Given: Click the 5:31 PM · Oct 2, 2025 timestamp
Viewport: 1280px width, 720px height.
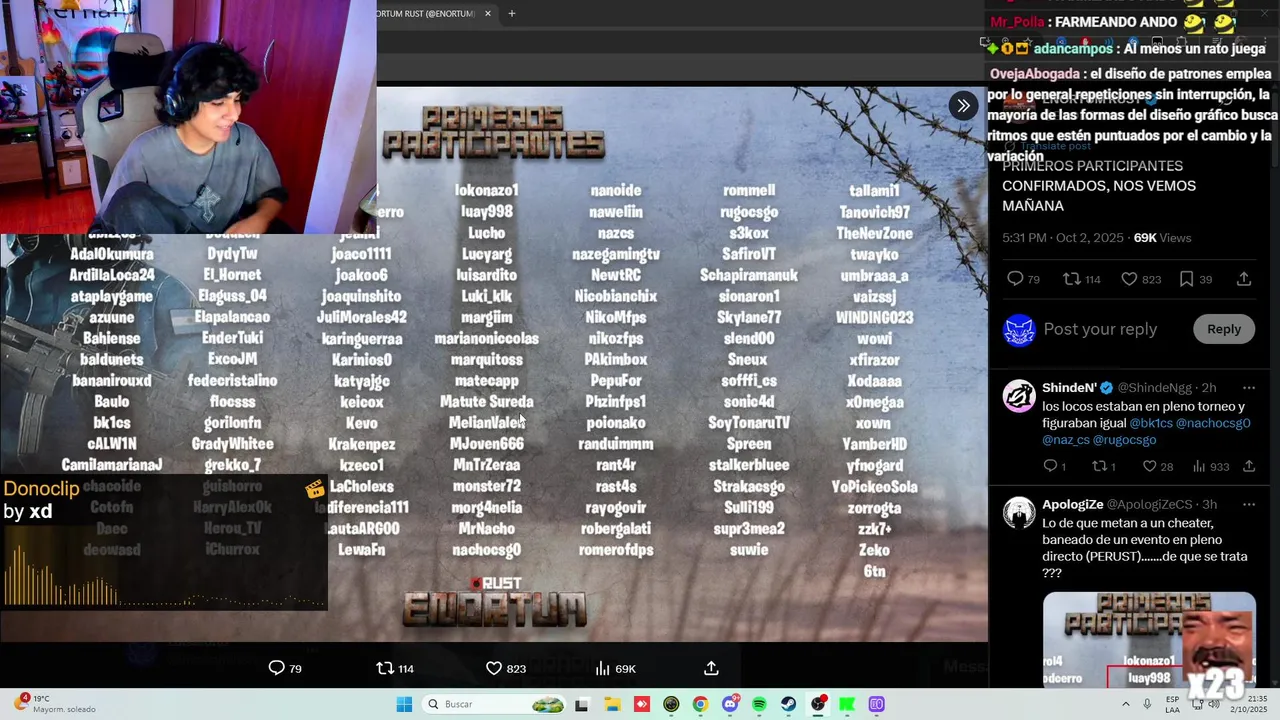Looking at the screenshot, I should (x=1063, y=238).
